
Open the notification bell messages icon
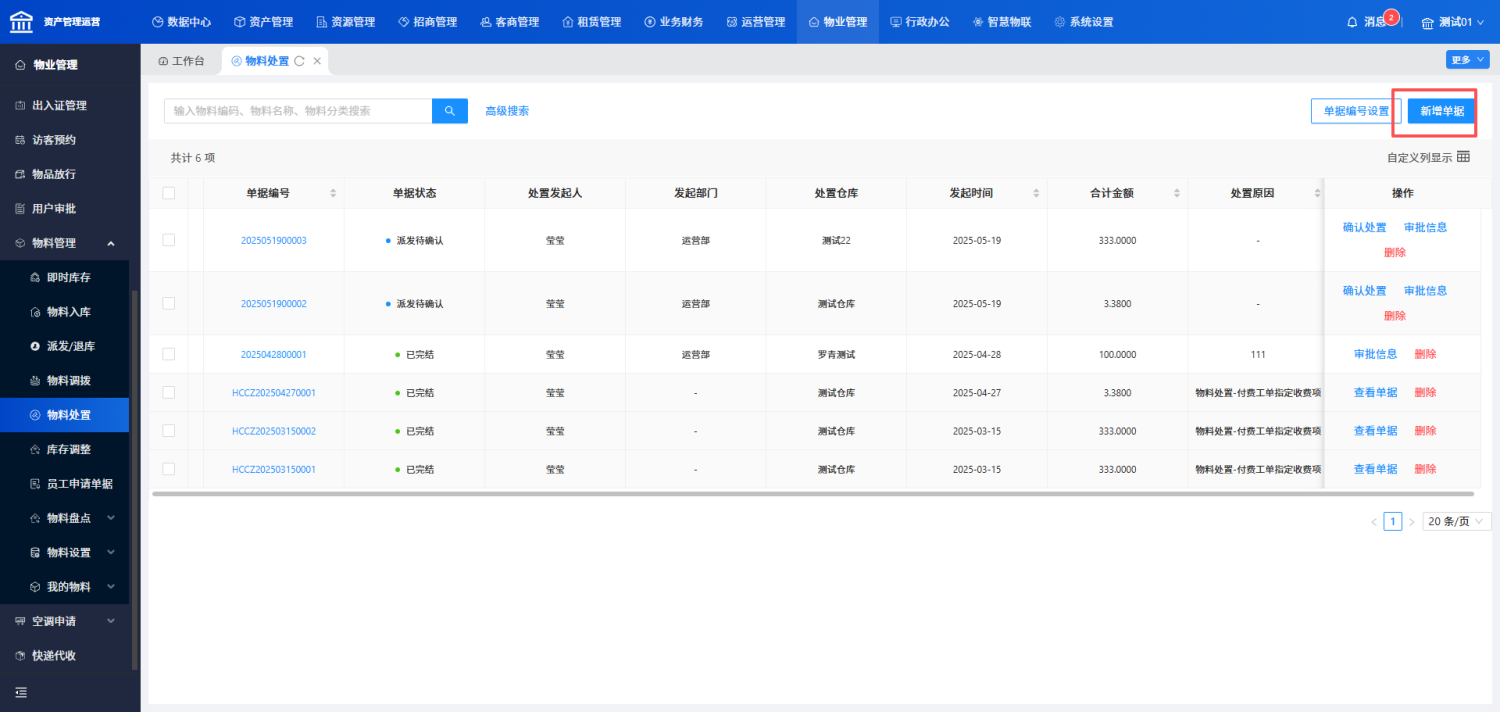(1352, 22)
